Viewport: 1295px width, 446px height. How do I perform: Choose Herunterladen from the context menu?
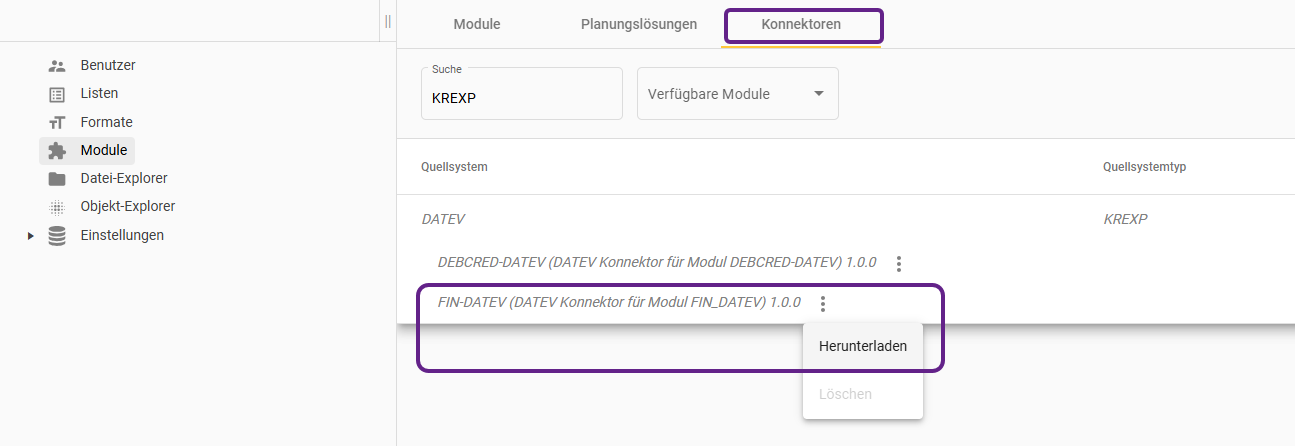click(862, 346)
